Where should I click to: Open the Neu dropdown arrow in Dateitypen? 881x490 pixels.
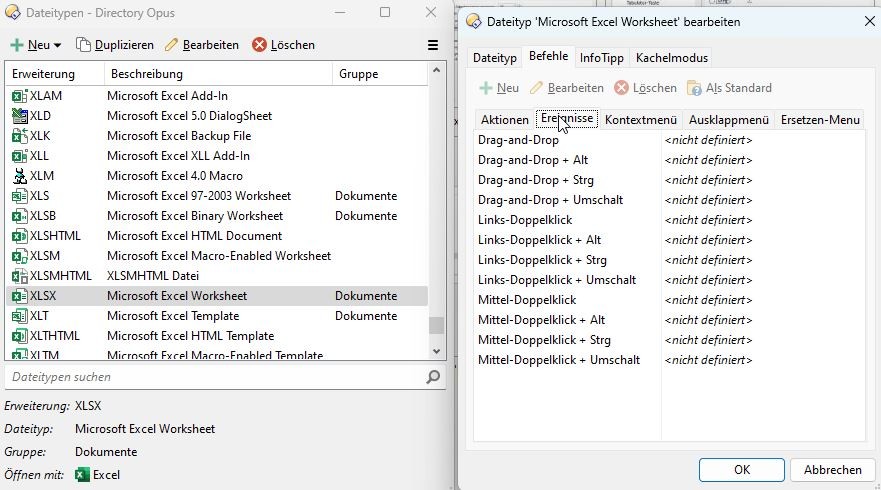coord(57,46)
